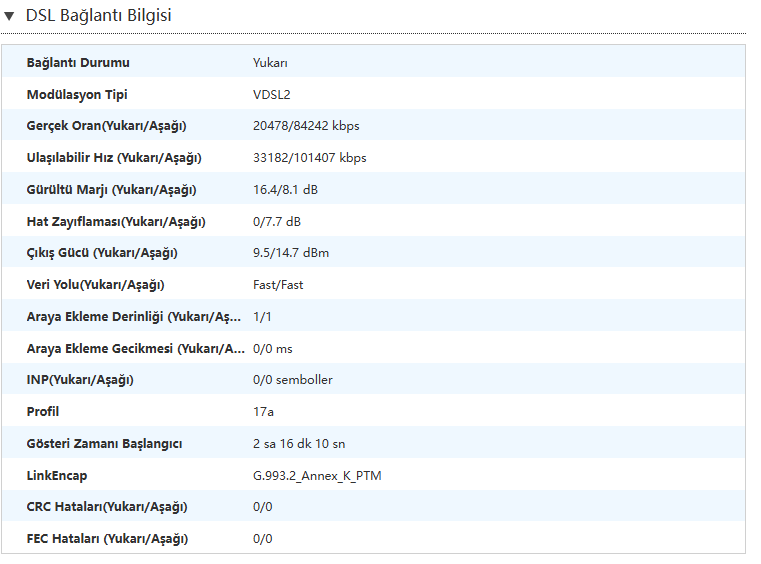Collapse the DSL Bağlantı Bilgisi section triangle

tap(9, 16)
